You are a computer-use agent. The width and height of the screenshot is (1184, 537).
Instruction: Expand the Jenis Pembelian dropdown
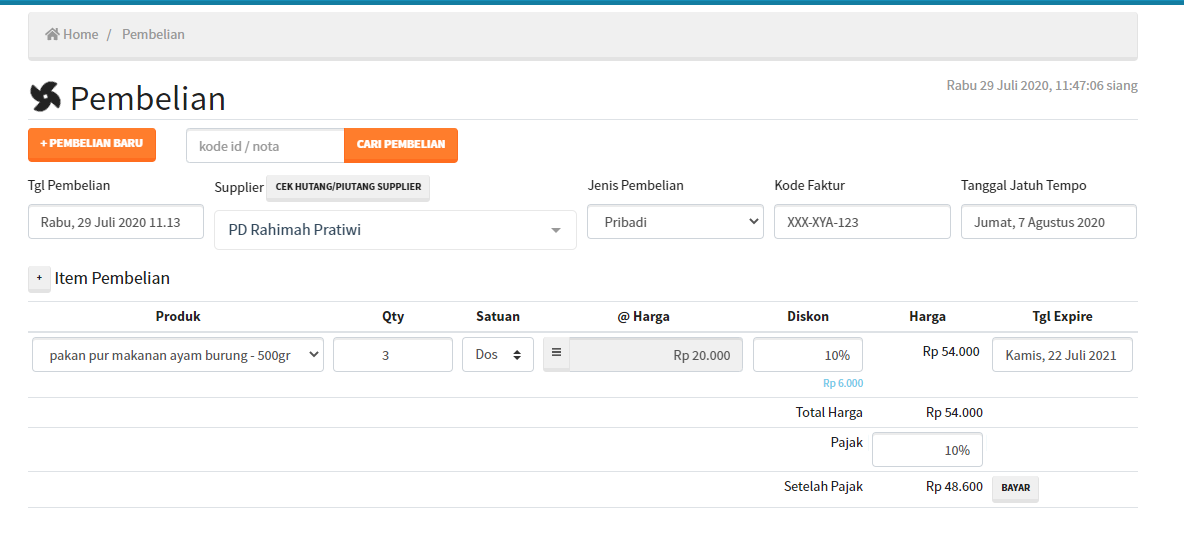point(675,222)
